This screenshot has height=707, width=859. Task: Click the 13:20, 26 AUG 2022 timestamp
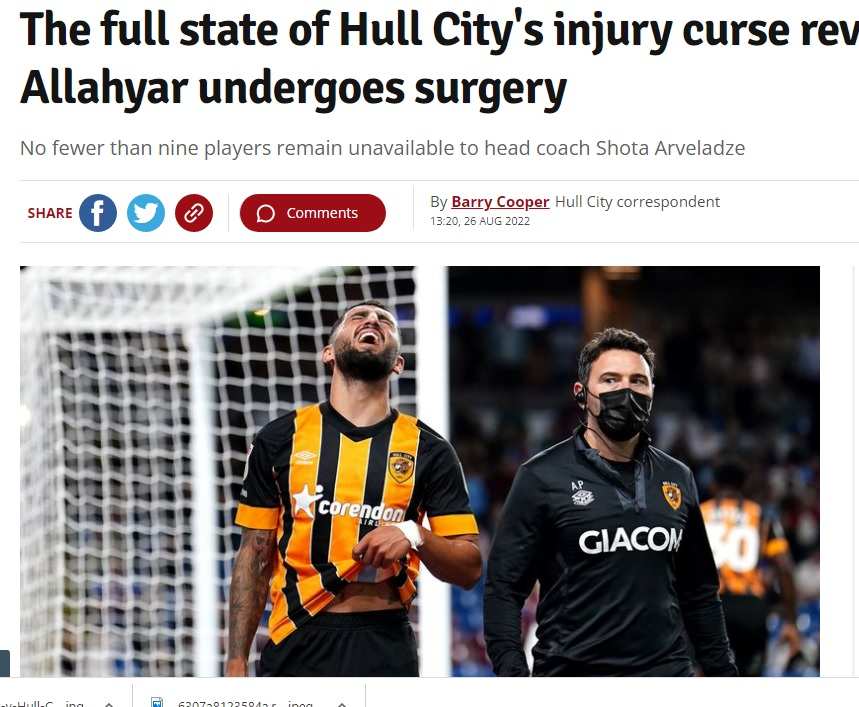(x=480, y=221)
